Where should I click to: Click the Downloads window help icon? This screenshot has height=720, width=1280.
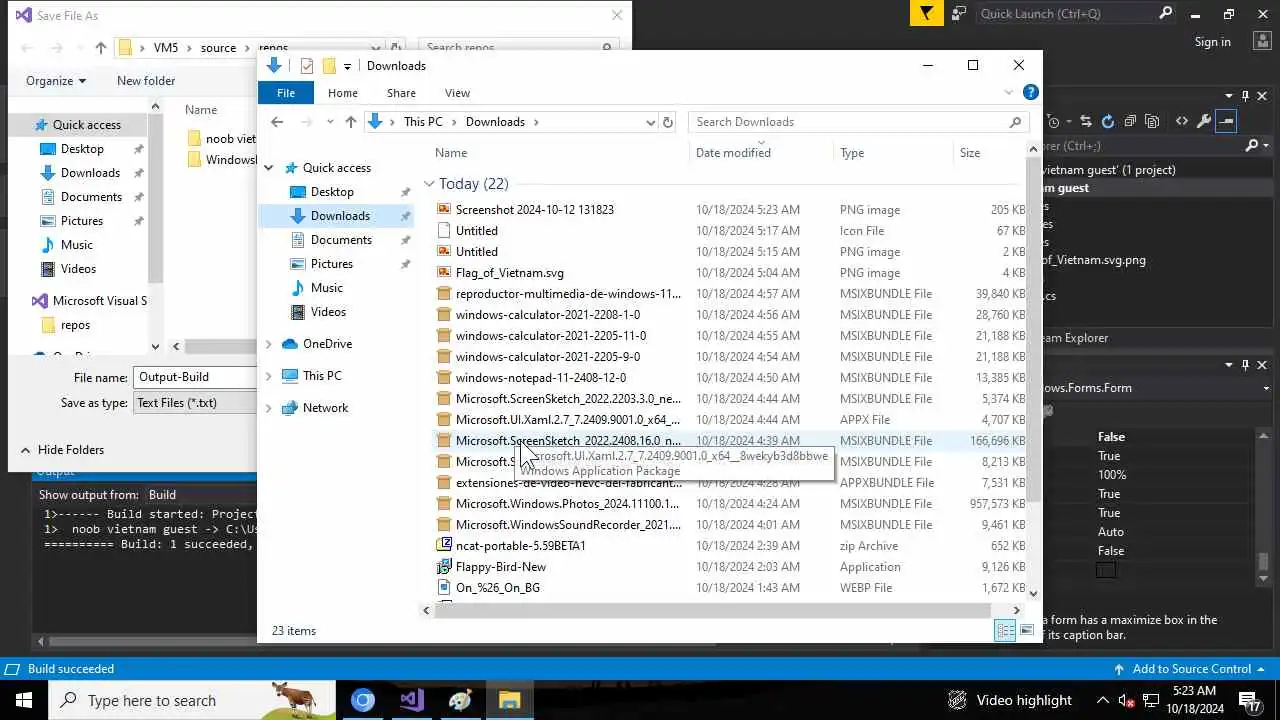1031,92
